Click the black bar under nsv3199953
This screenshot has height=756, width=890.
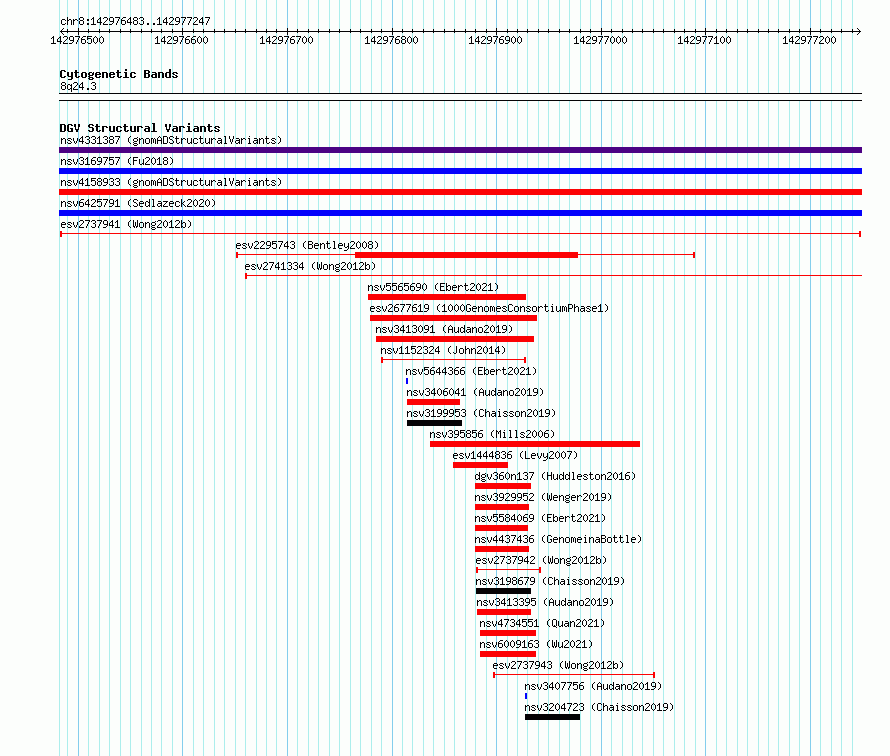[x=434, y=423]
